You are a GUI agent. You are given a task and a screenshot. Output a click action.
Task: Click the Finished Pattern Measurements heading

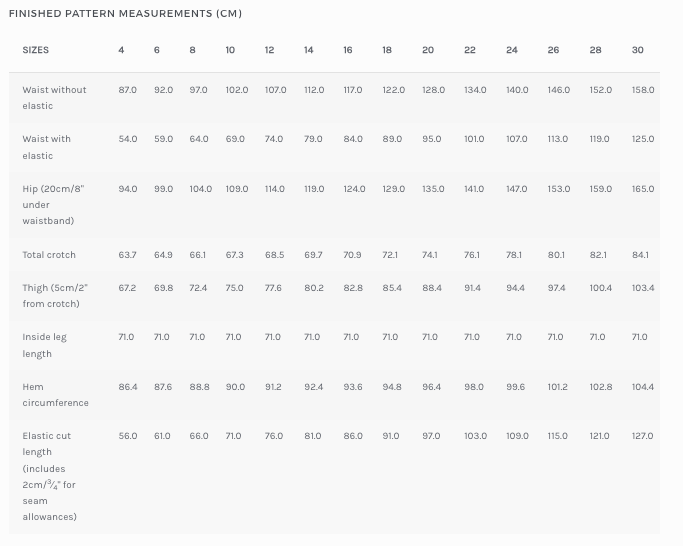(125, 14)
